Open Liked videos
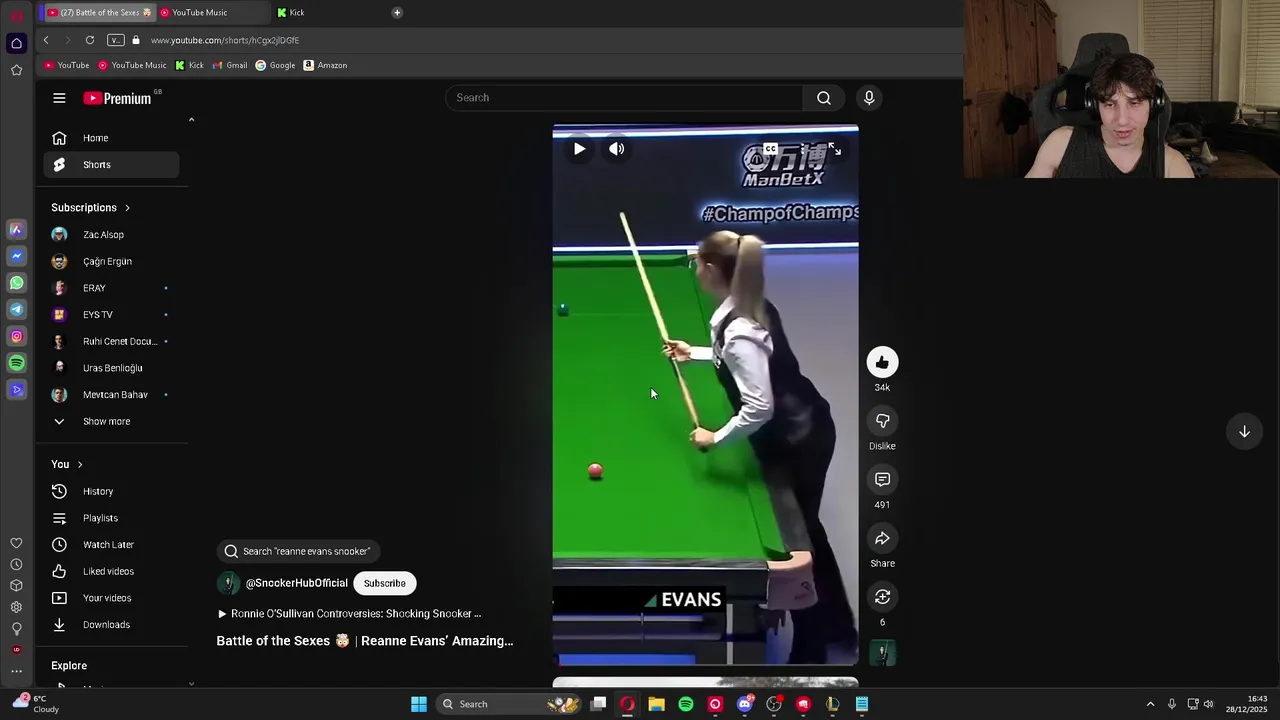 coord(111,571)
